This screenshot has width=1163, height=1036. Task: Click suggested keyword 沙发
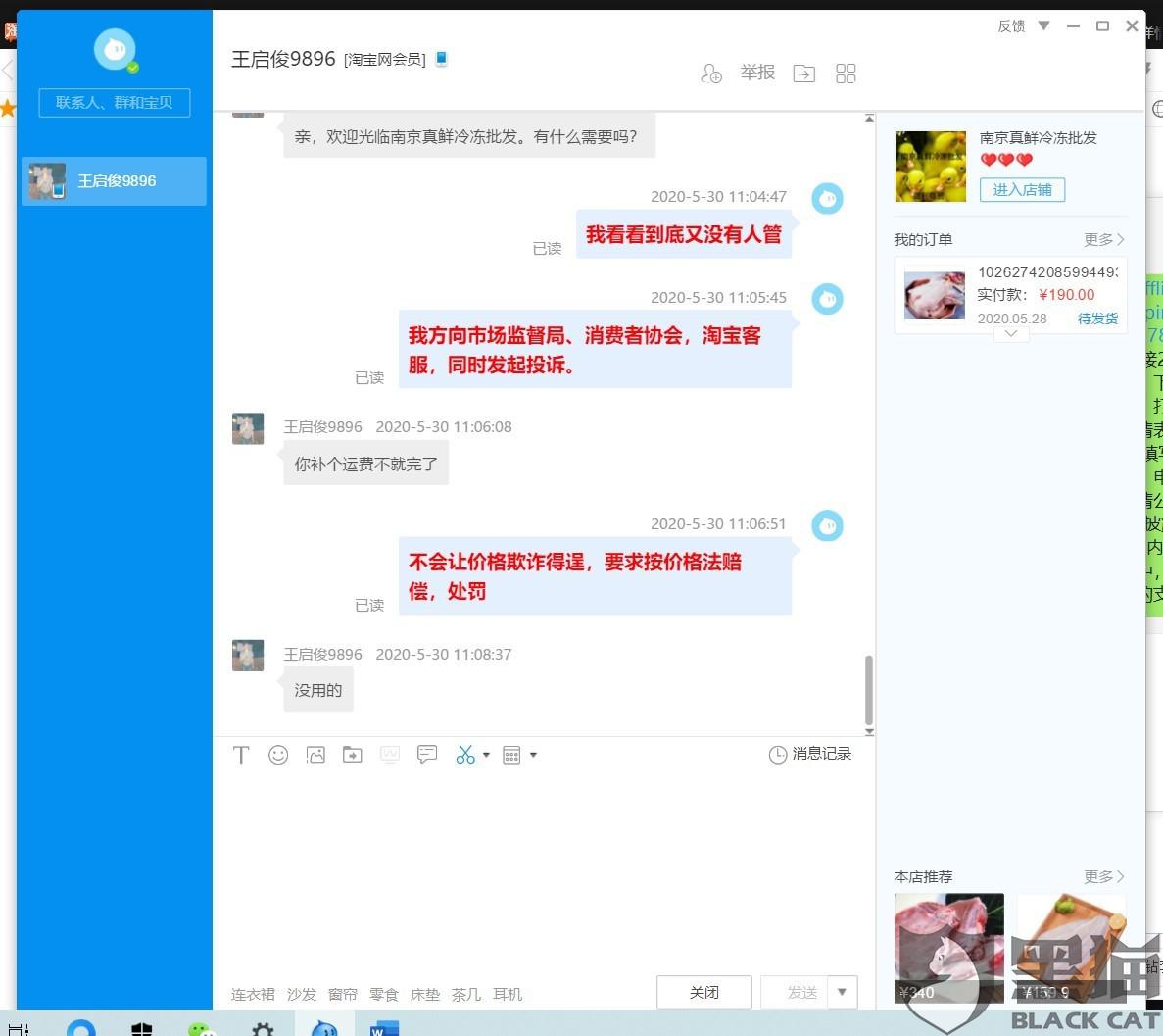(x=302, y=994)
